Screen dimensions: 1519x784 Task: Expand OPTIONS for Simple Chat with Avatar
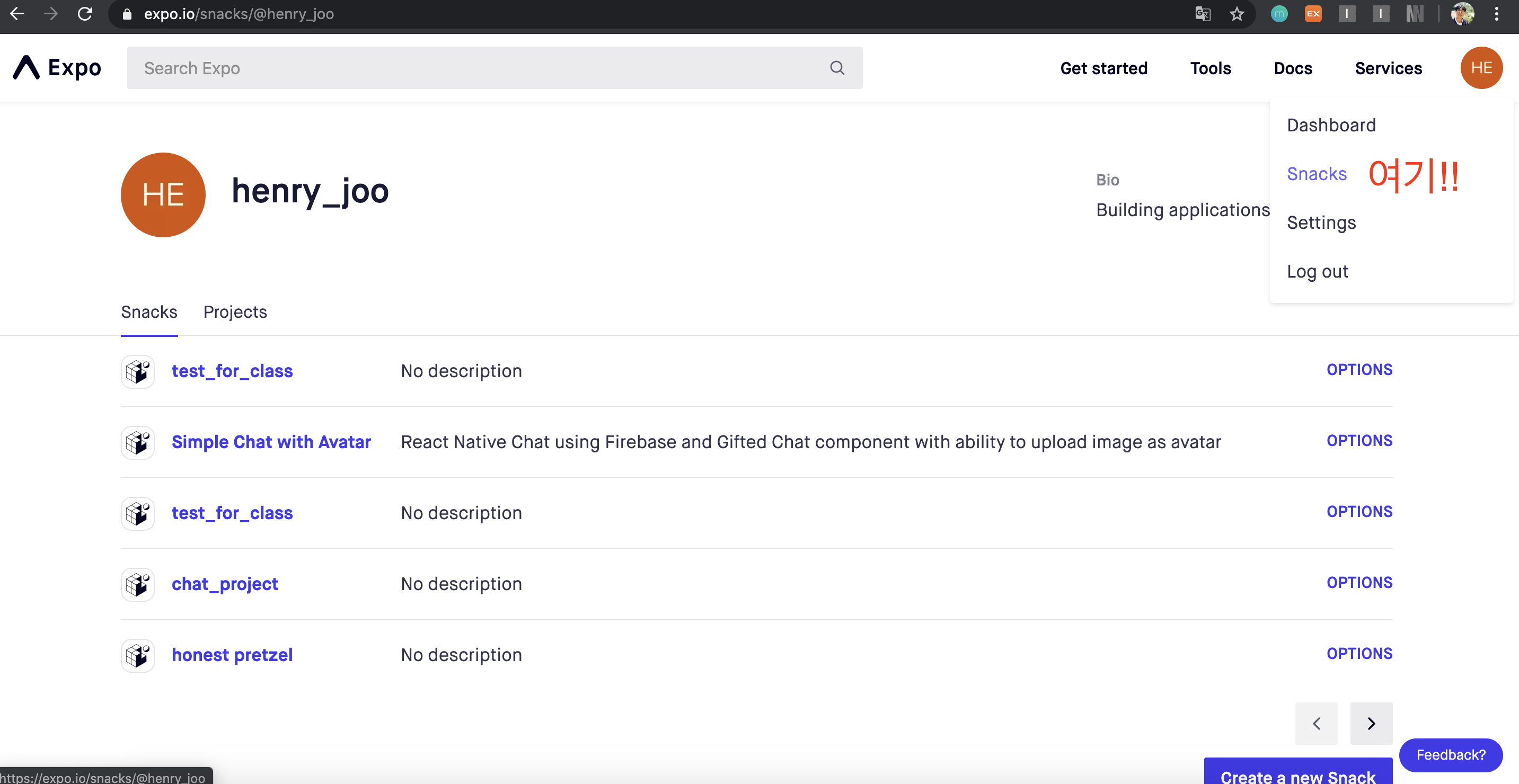click(x=1359, y=440)
